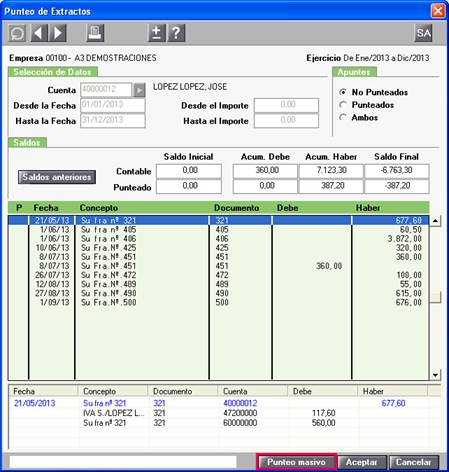The image size is (449, 472).
Task: Click Haber amount 3.872,00
Action: pos(405,239)
